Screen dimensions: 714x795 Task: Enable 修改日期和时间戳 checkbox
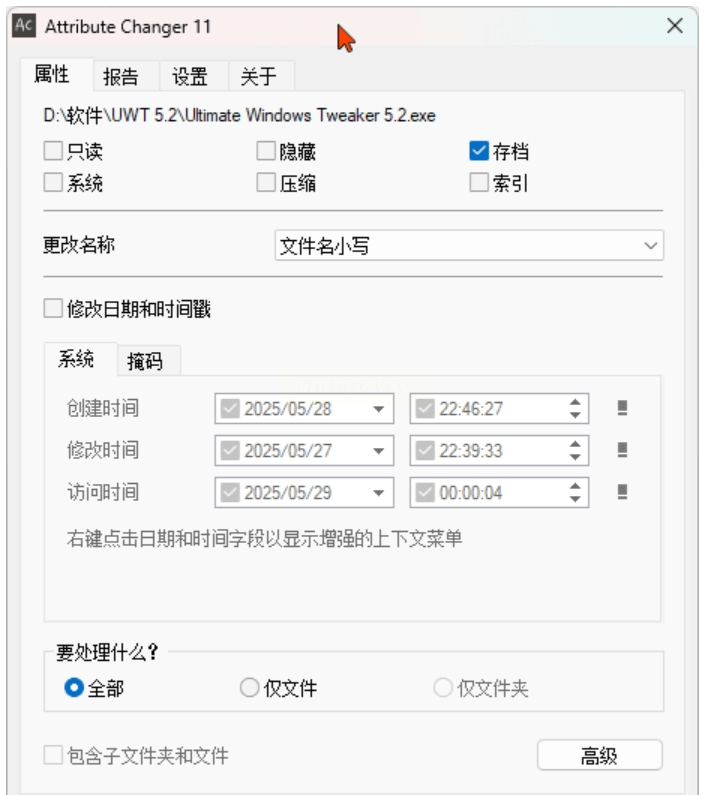click(53, 310)
